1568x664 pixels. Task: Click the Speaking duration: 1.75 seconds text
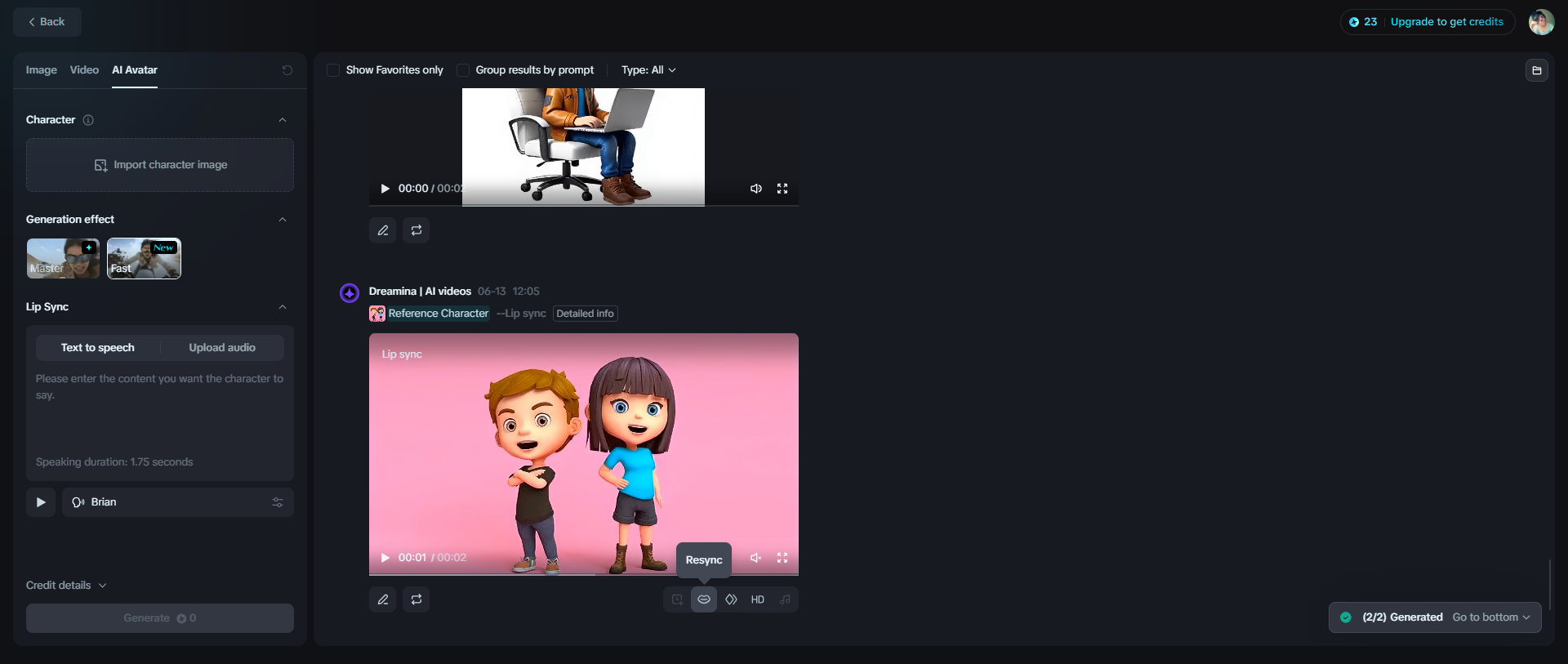(114, 462)
